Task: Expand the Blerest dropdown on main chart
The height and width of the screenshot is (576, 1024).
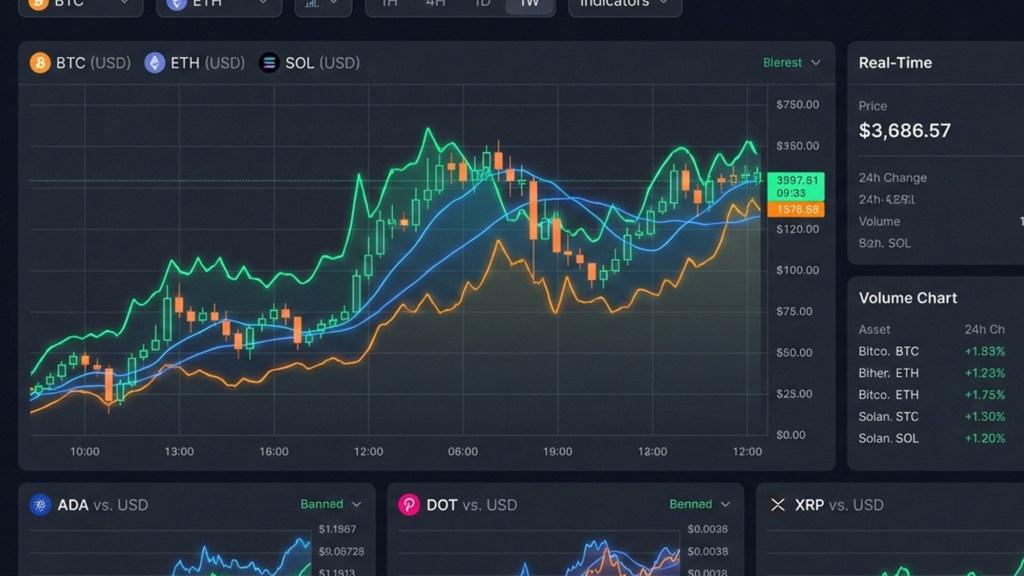Action: (x=792, y=63)
